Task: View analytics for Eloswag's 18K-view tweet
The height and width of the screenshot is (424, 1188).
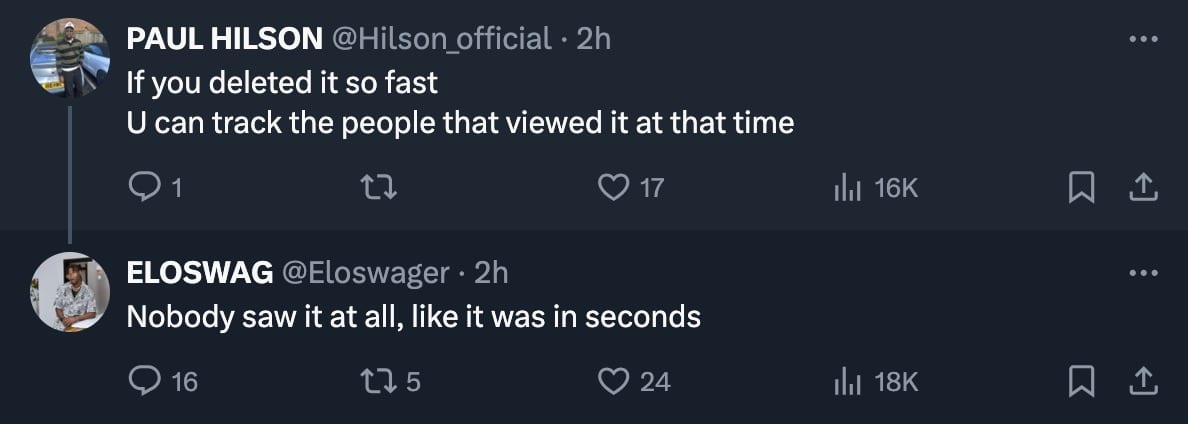Action: tap(846, 380)
